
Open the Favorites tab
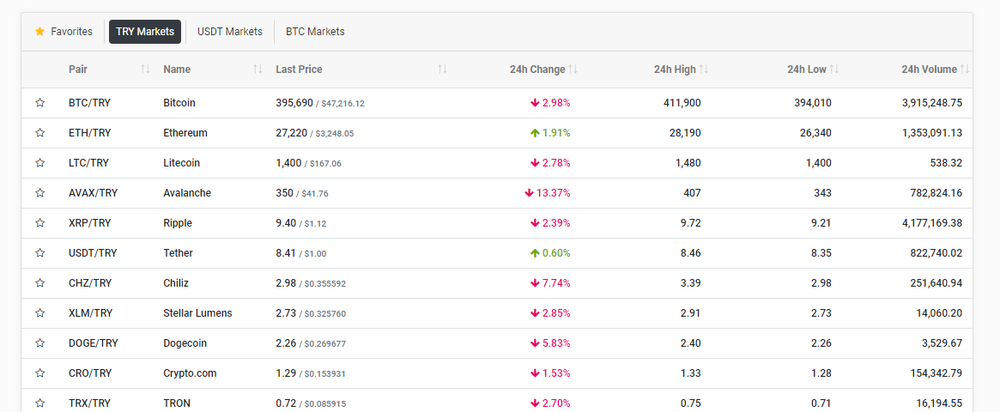[64, 31]
